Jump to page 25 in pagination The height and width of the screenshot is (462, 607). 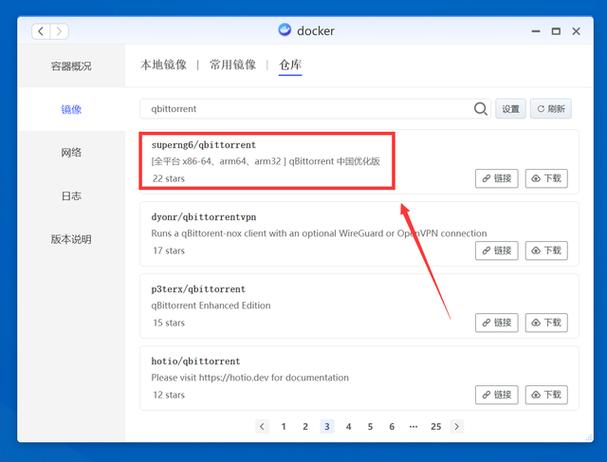[x=436, y=426]
